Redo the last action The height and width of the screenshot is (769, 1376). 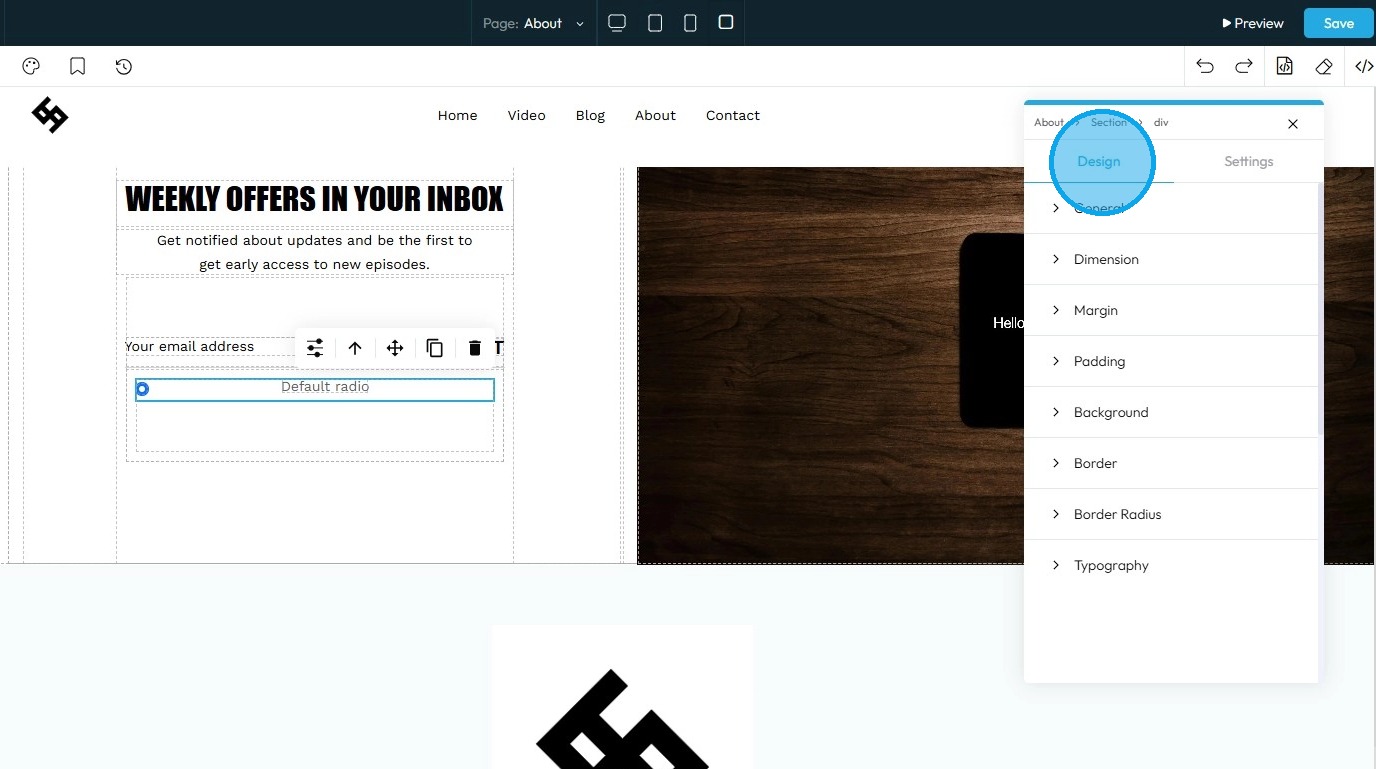click(x=1244, y=67)
